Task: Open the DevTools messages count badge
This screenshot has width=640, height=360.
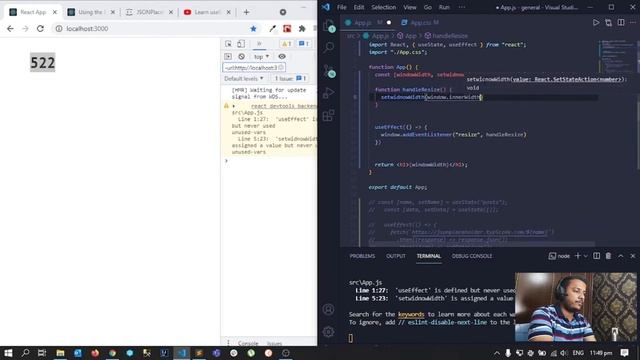Action: click(x=304, y=44)
